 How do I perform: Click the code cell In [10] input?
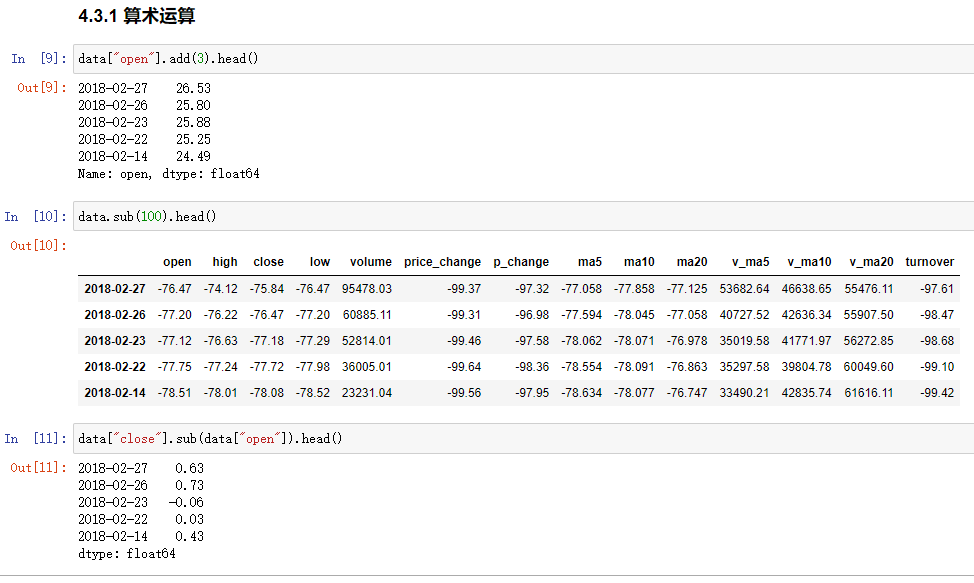(x=524, y=216)
